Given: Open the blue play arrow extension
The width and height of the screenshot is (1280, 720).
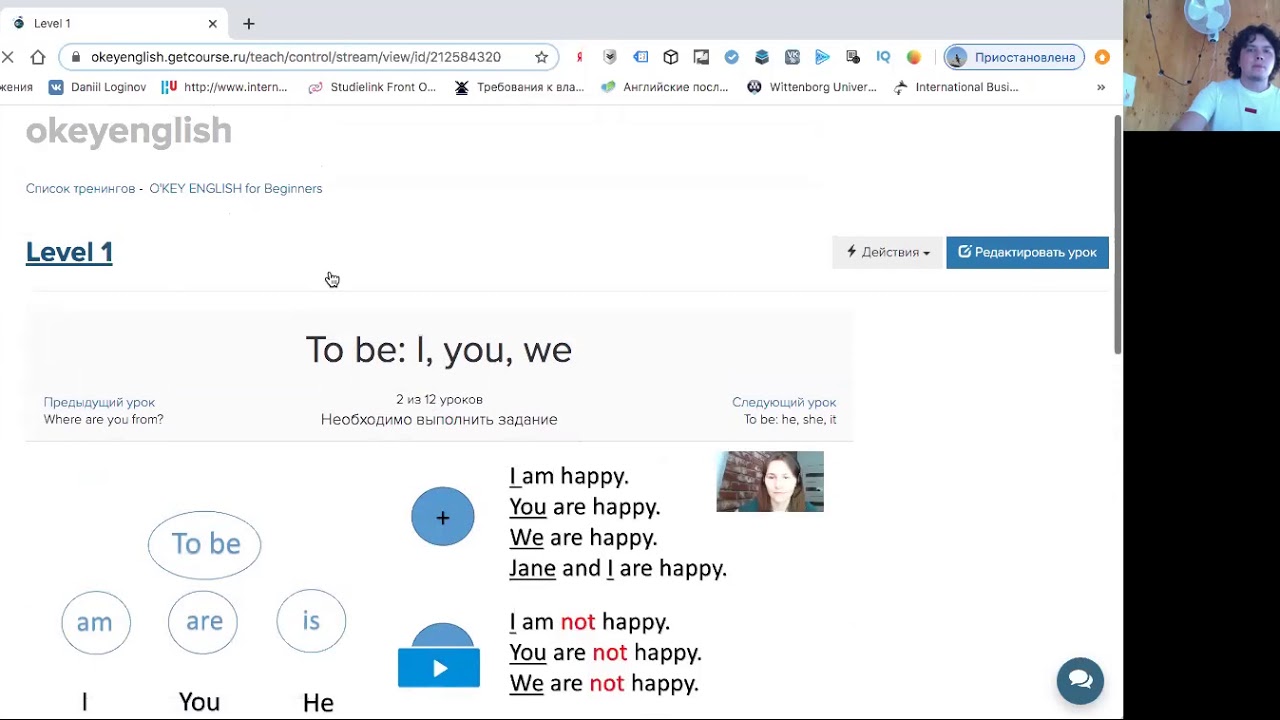Looking at the screenshot, I should (822, 57).
